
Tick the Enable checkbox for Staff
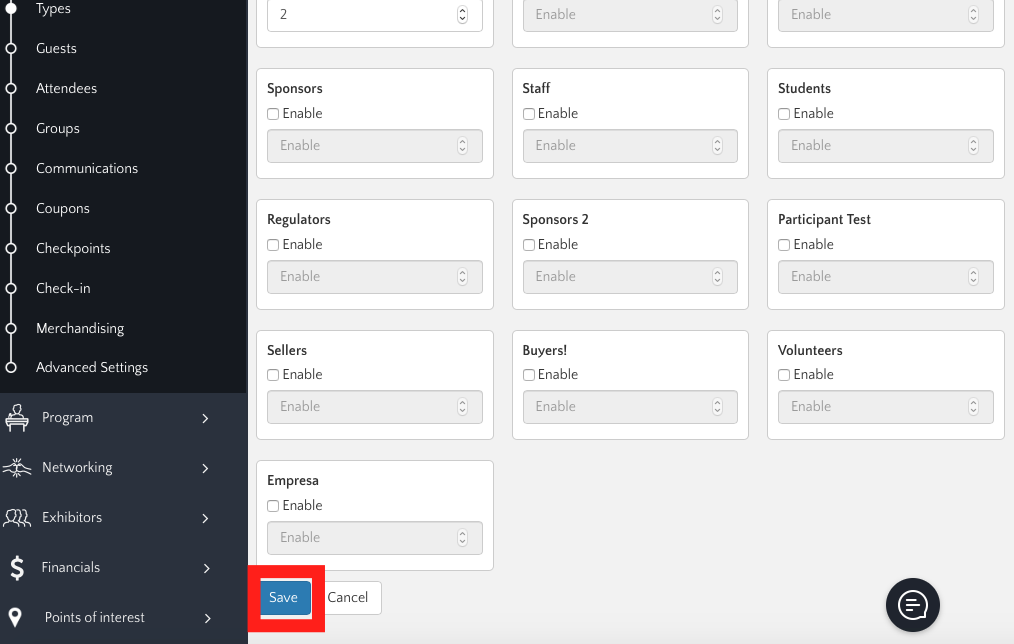[x=529, y=114]
